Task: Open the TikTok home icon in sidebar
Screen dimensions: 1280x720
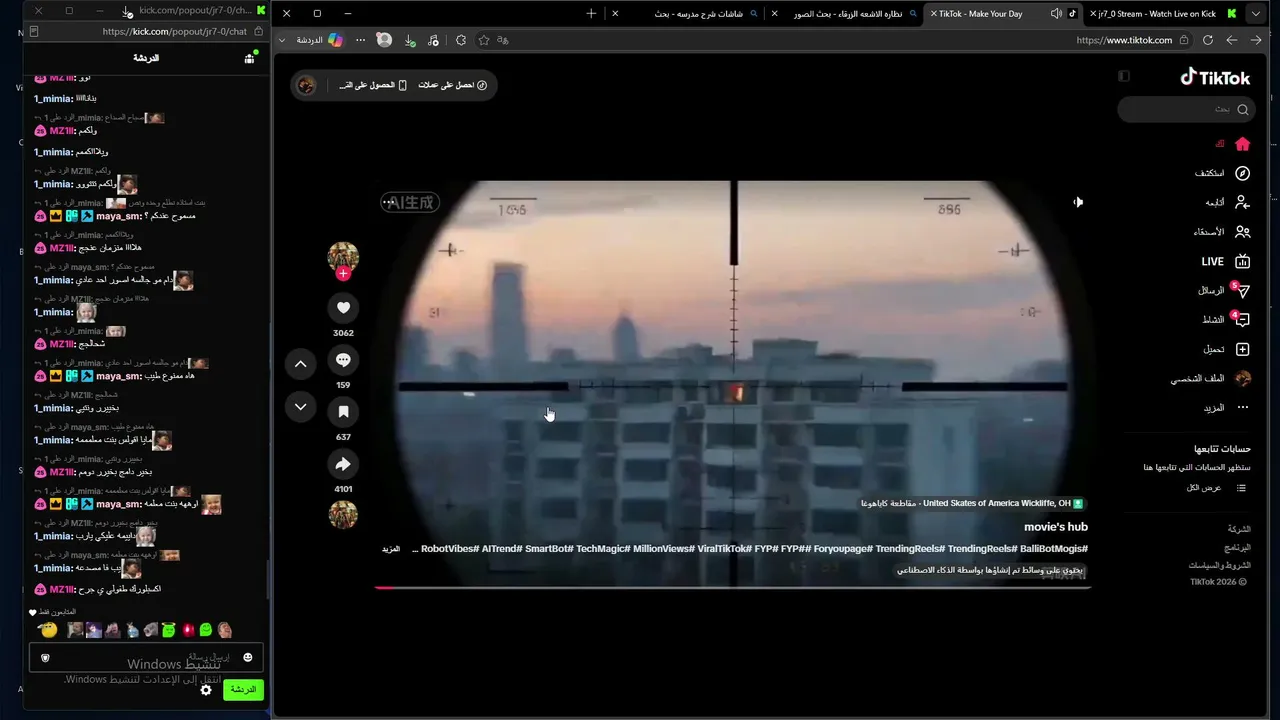Action: (1242, 144)
